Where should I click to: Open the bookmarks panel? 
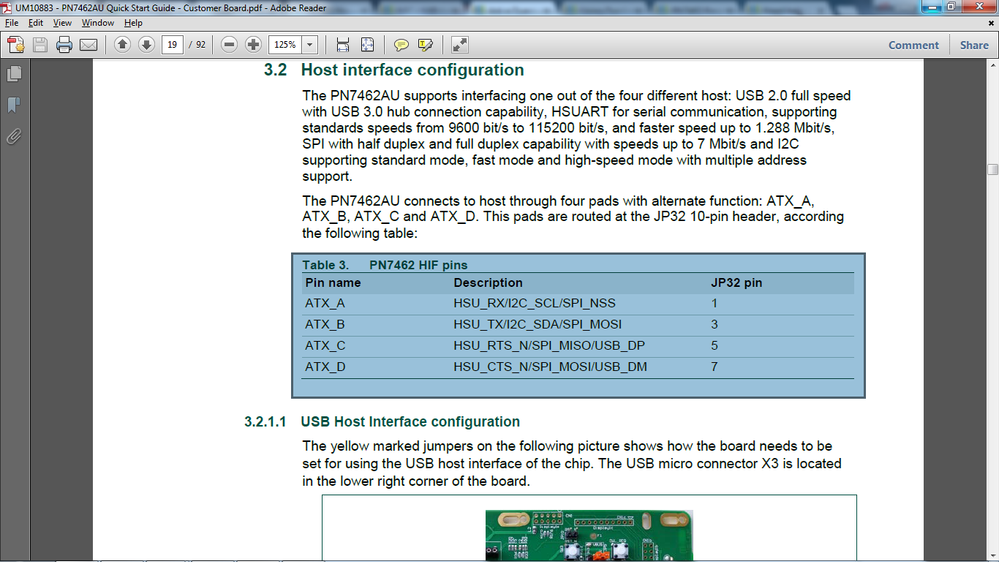[x=14, y=104]
